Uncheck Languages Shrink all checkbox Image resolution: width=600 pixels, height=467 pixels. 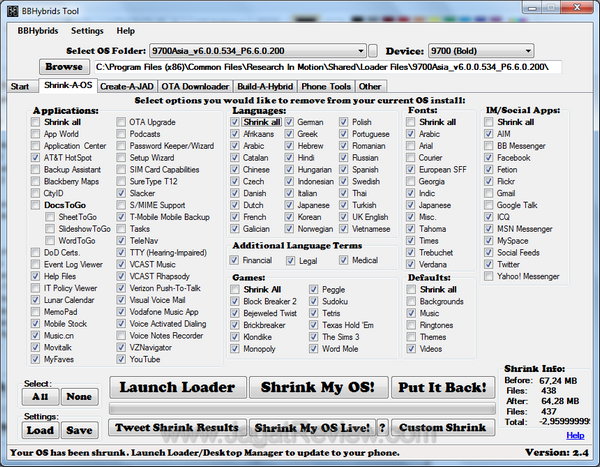coord(235,122)
